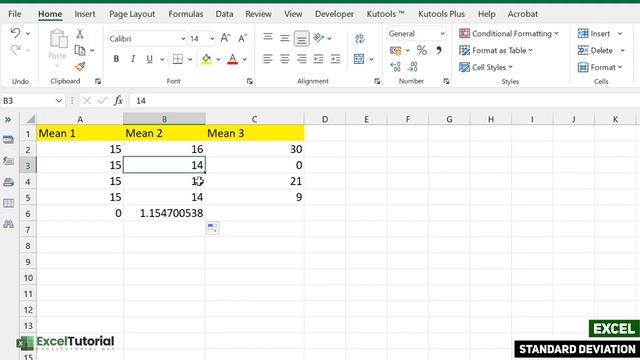This screenshot has width=640, height=360.
Task: Click the Copy icon
Action: pos(80,50)
